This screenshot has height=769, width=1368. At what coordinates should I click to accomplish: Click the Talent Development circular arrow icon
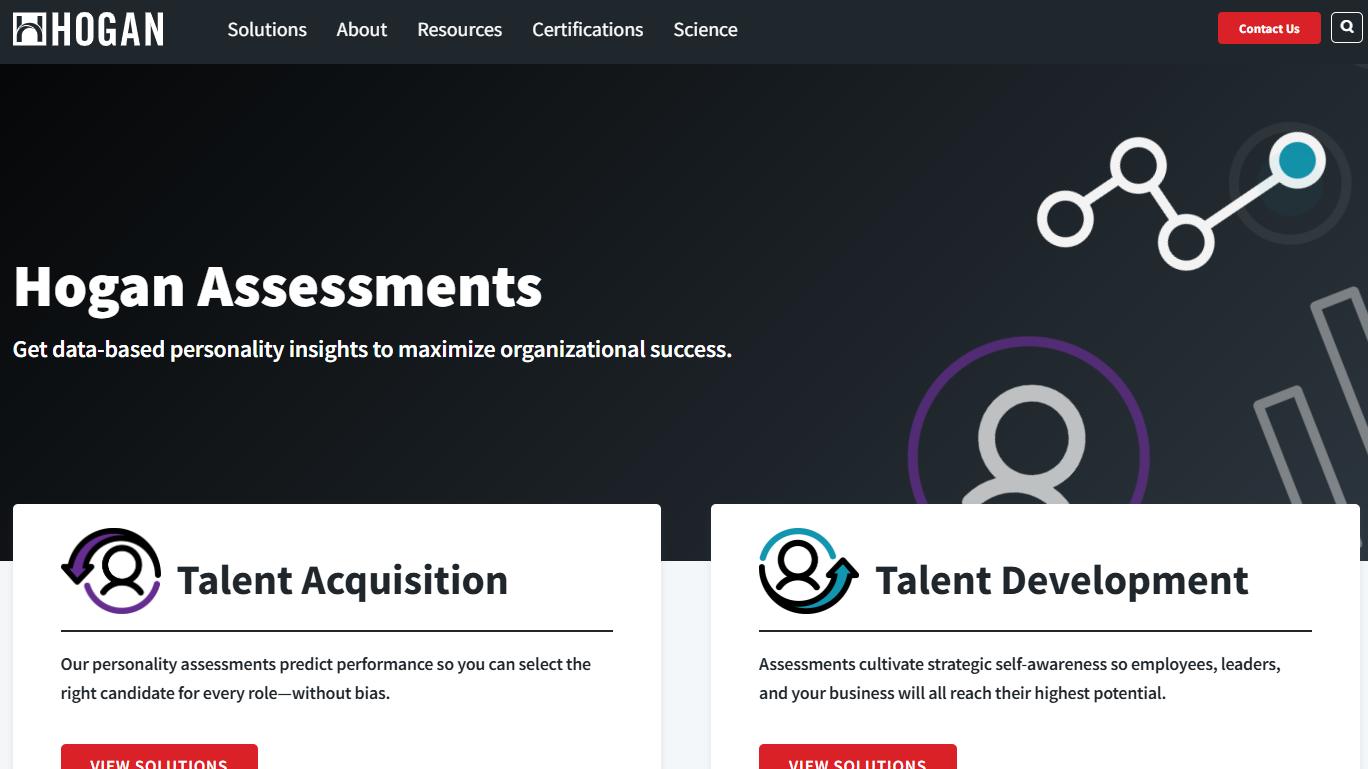click(x=808, y=571)
